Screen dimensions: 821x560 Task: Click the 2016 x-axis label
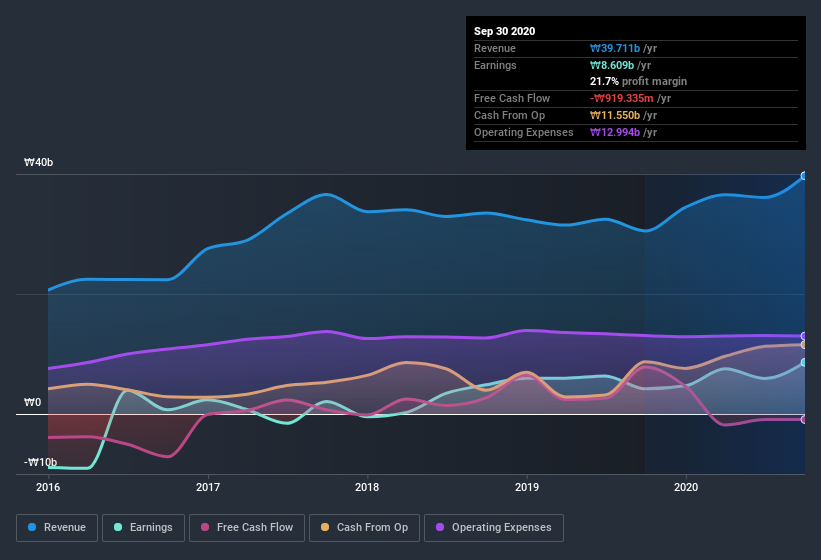(48, 487)
